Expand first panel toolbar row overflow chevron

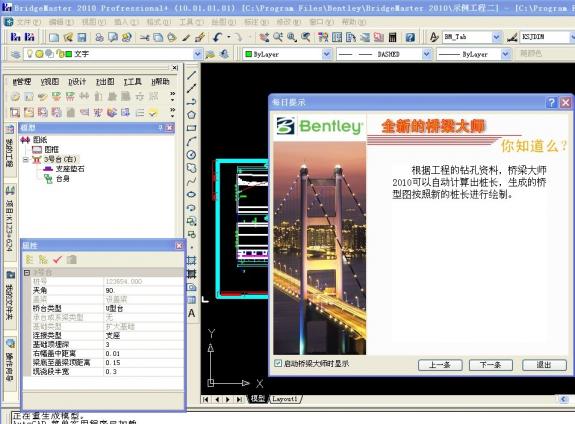point(172,96)
